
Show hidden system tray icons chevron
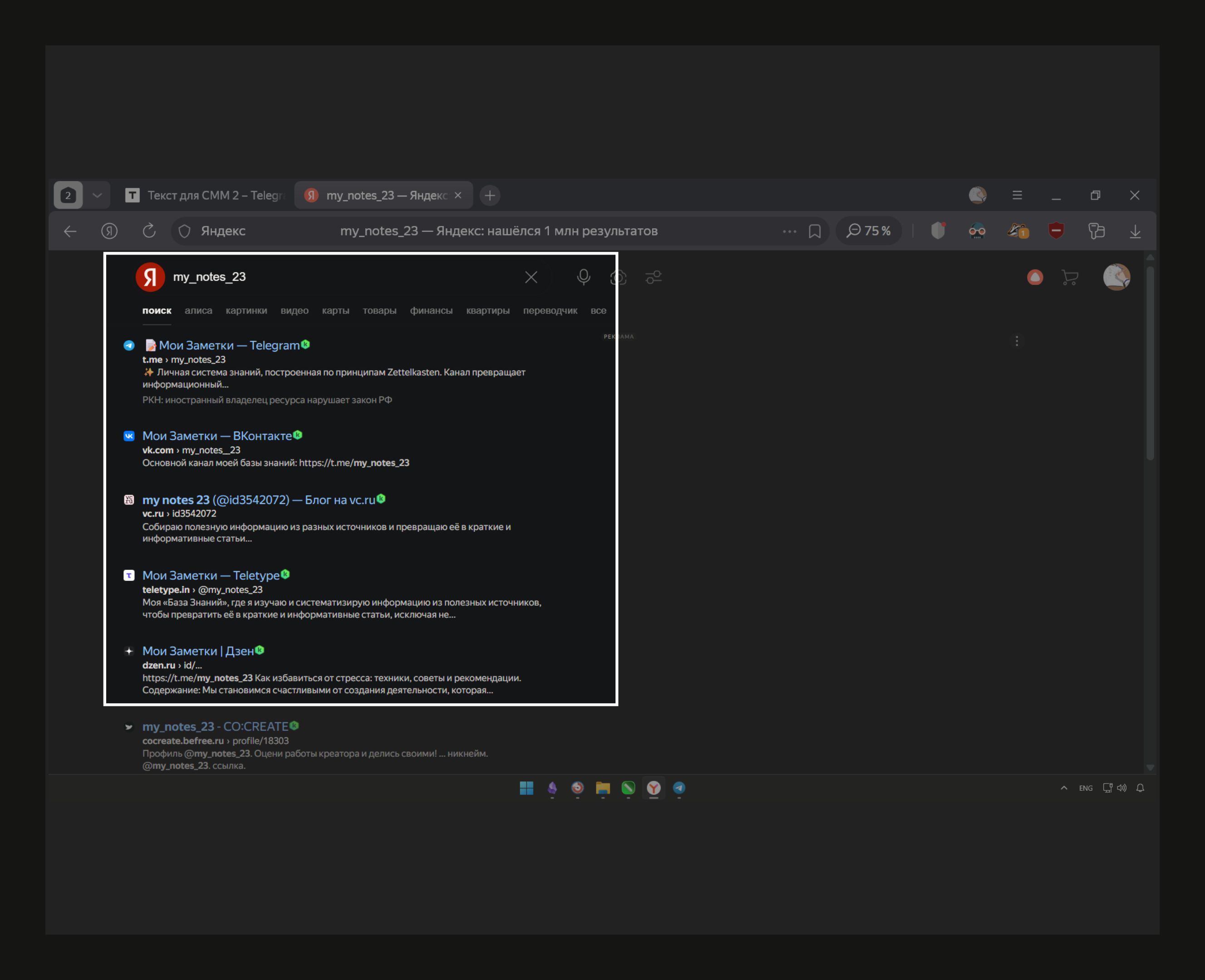pyautogui.click(x=1064, y=788)
